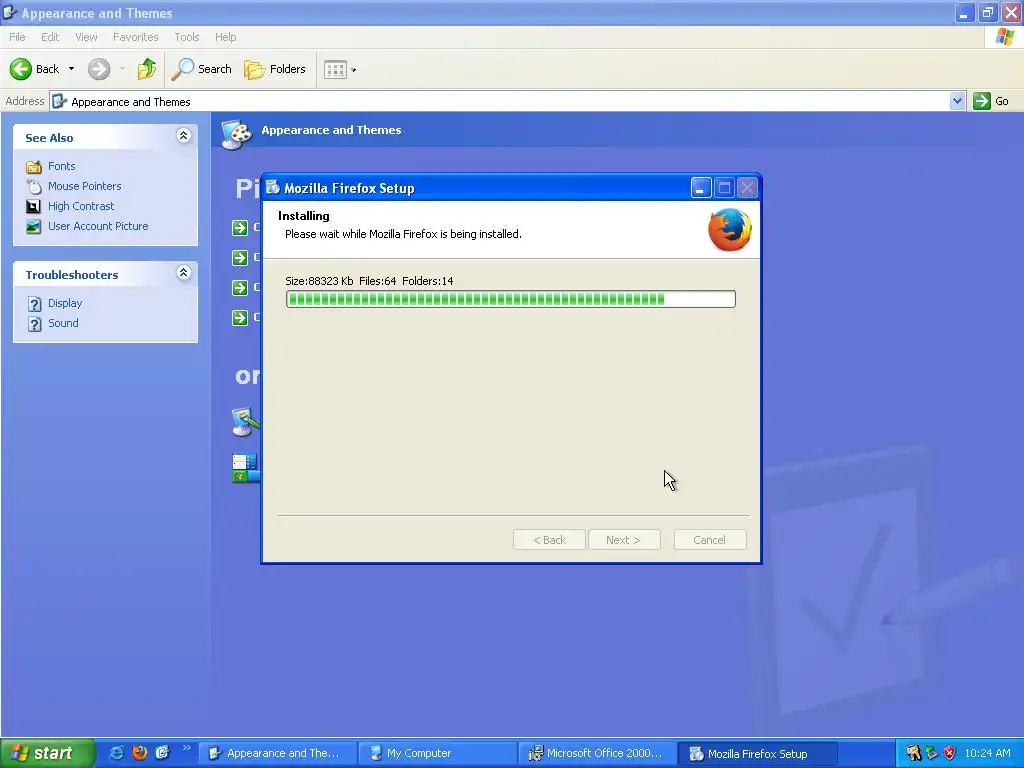Click the Go button arrow

click(982, 101)
